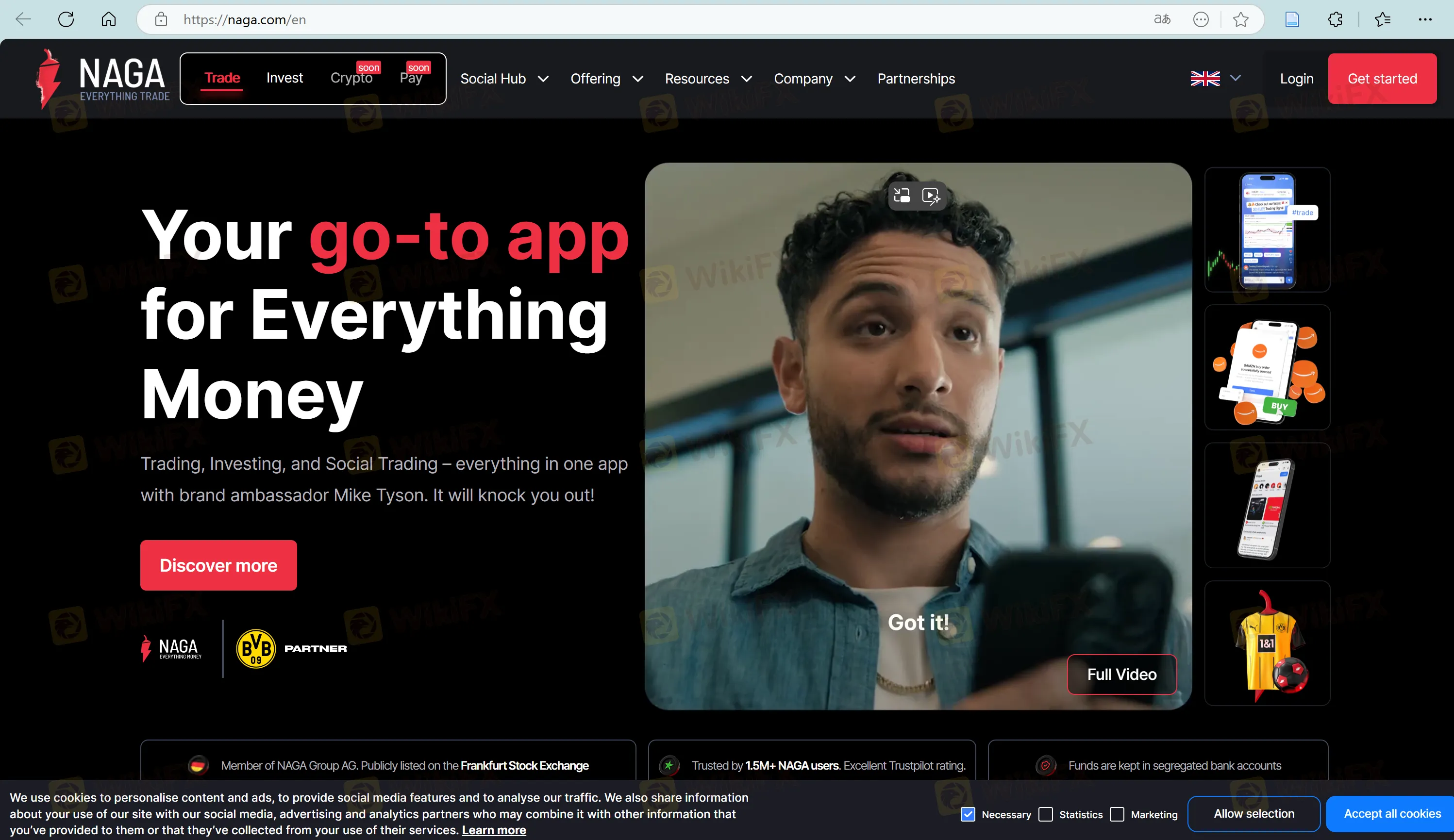Screen dimensions: 1454x840
Task: Add page to favorites with star icon
Action: (1240, 19)
